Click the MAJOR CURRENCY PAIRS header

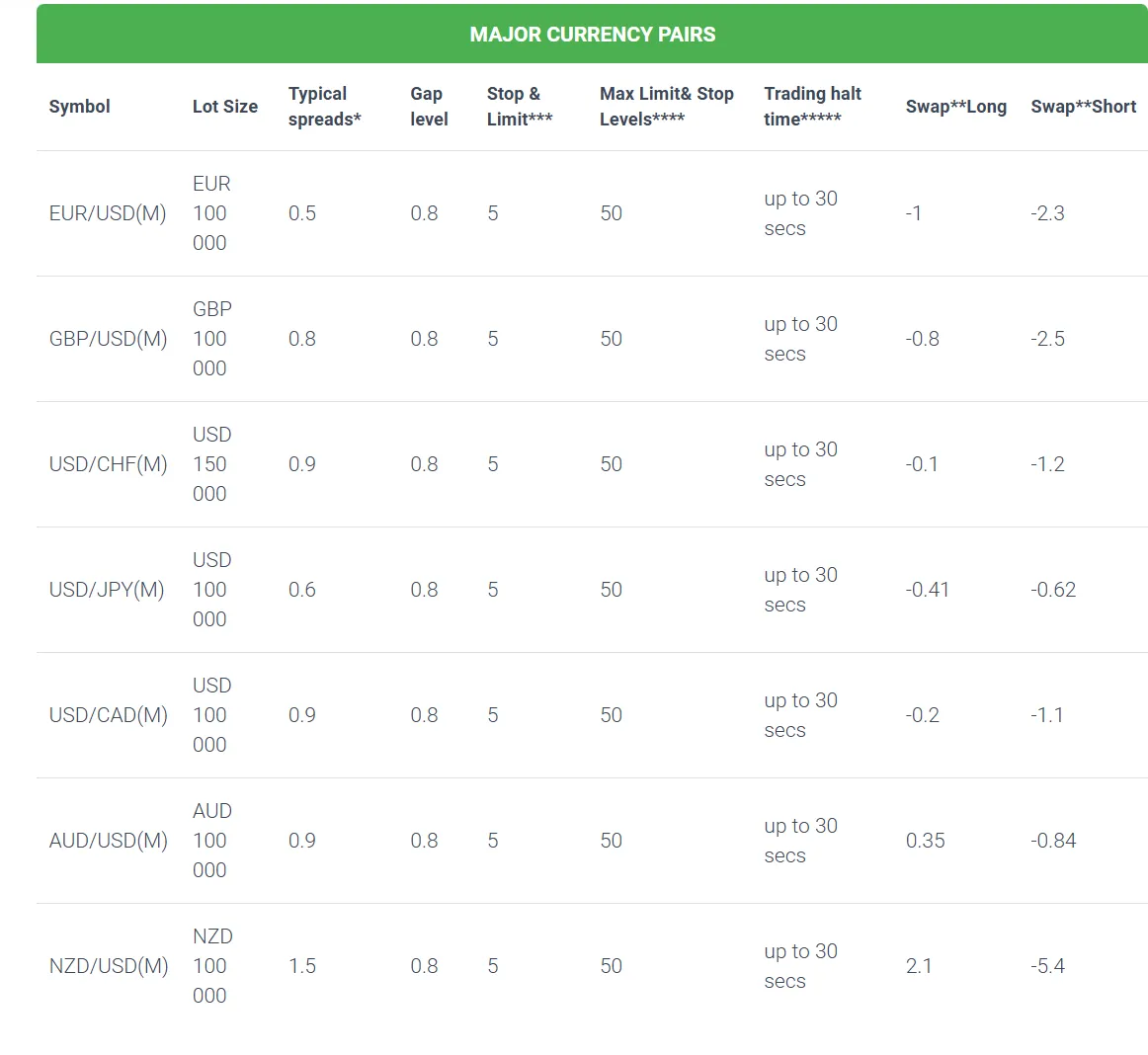point(593,35)
